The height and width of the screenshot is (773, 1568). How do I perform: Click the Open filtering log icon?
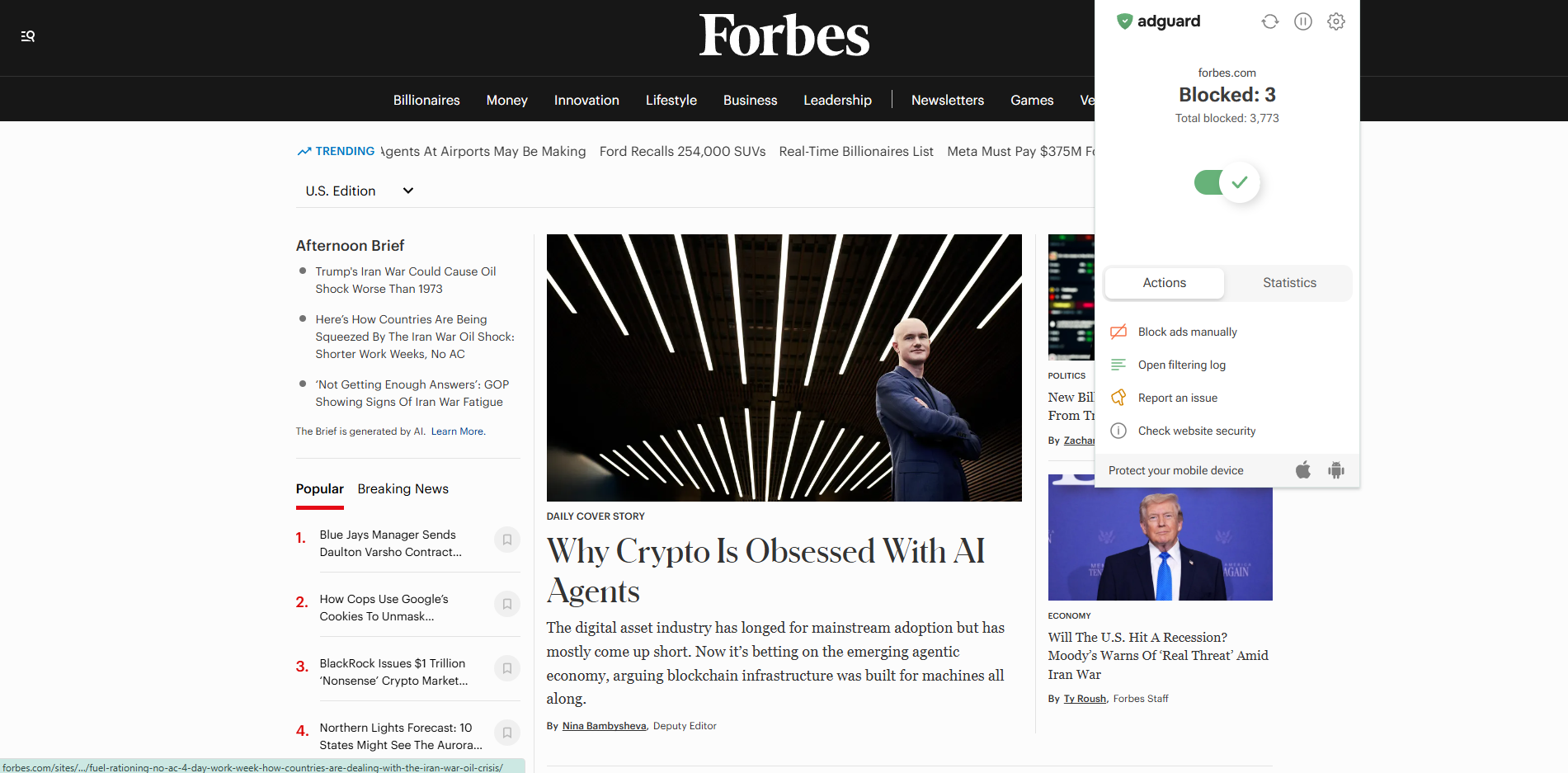click(x=1118, y=364)
